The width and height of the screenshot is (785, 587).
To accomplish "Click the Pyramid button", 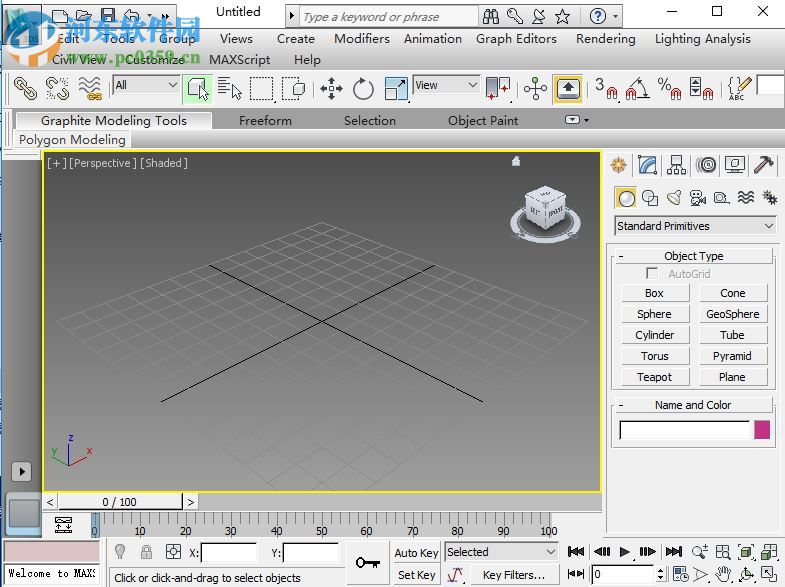I will (732, 356).
